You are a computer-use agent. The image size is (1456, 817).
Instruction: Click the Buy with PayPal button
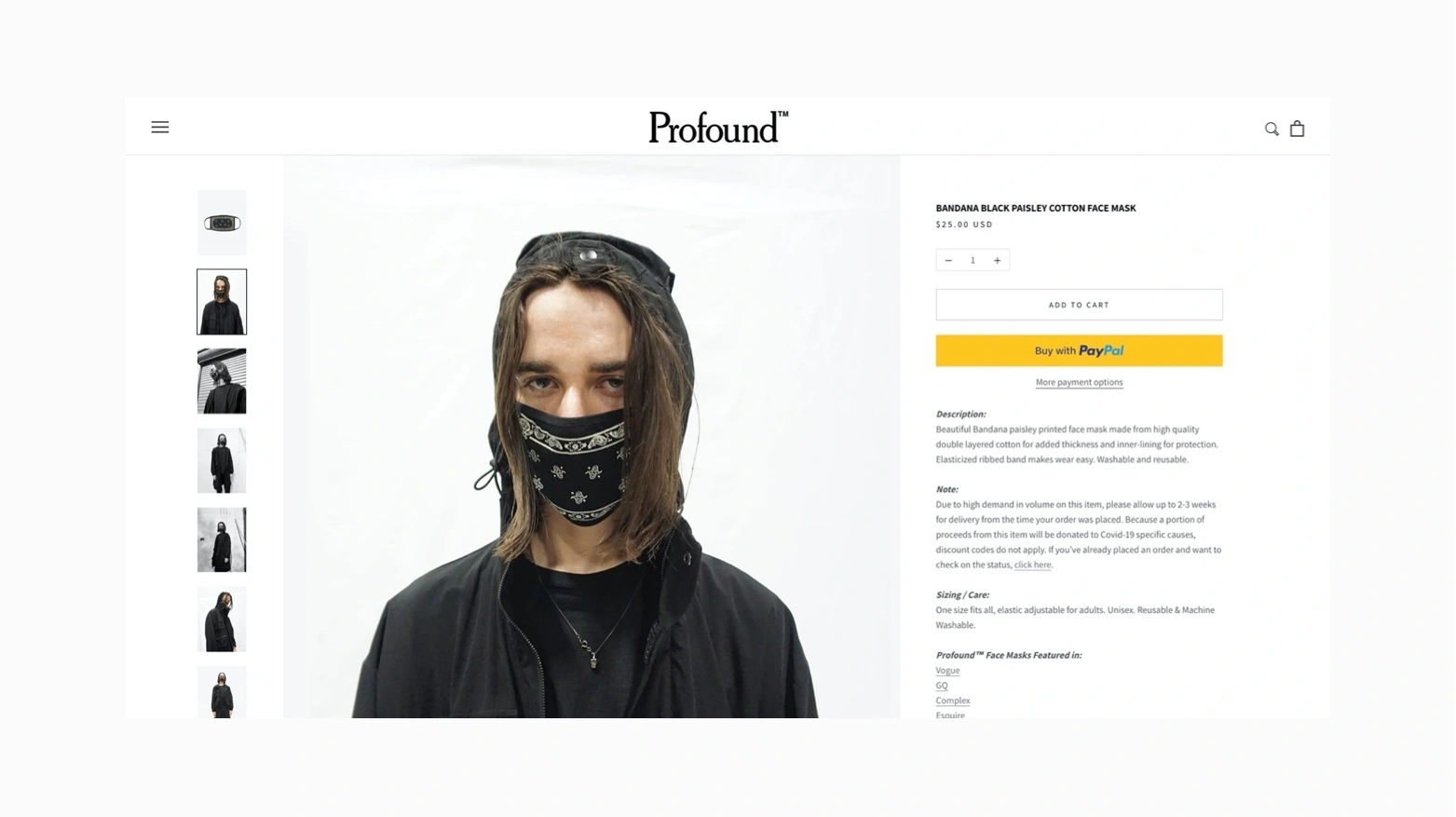[x=1079, y=350]
